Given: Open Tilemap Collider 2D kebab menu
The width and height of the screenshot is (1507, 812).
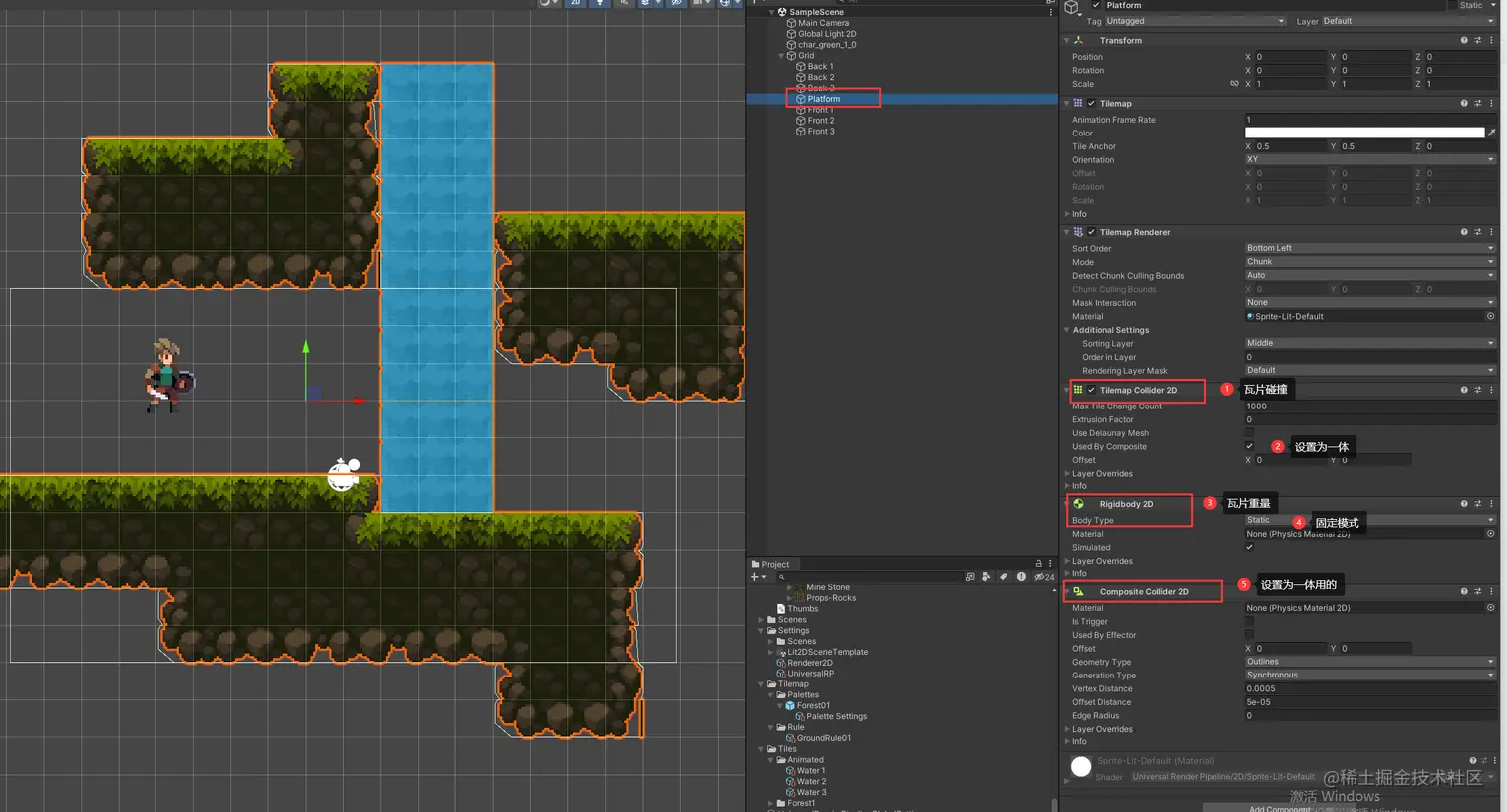Looking at the screenshot, I should point(1491,390).
